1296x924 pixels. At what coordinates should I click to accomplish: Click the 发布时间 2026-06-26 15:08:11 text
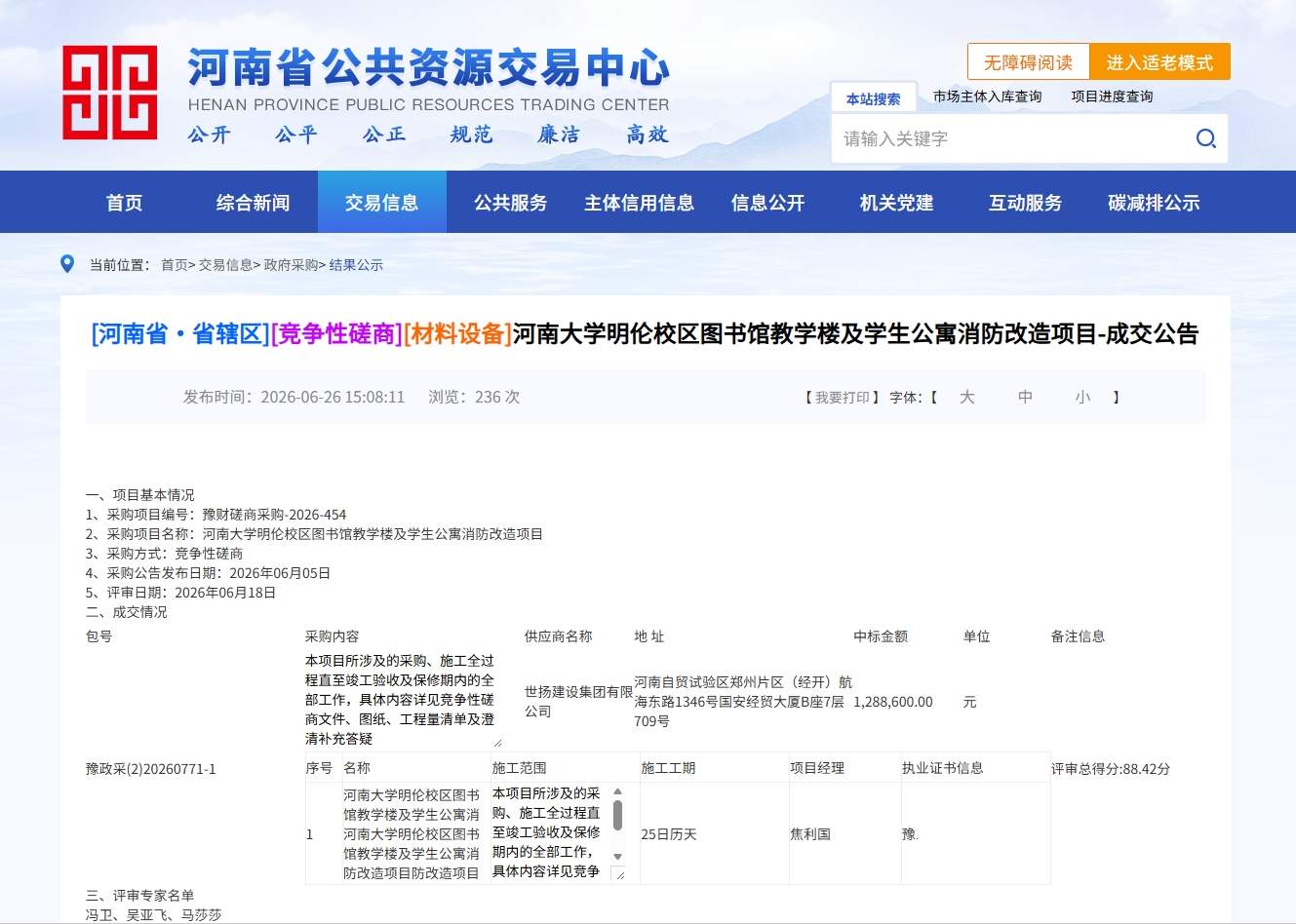(294, 398)
